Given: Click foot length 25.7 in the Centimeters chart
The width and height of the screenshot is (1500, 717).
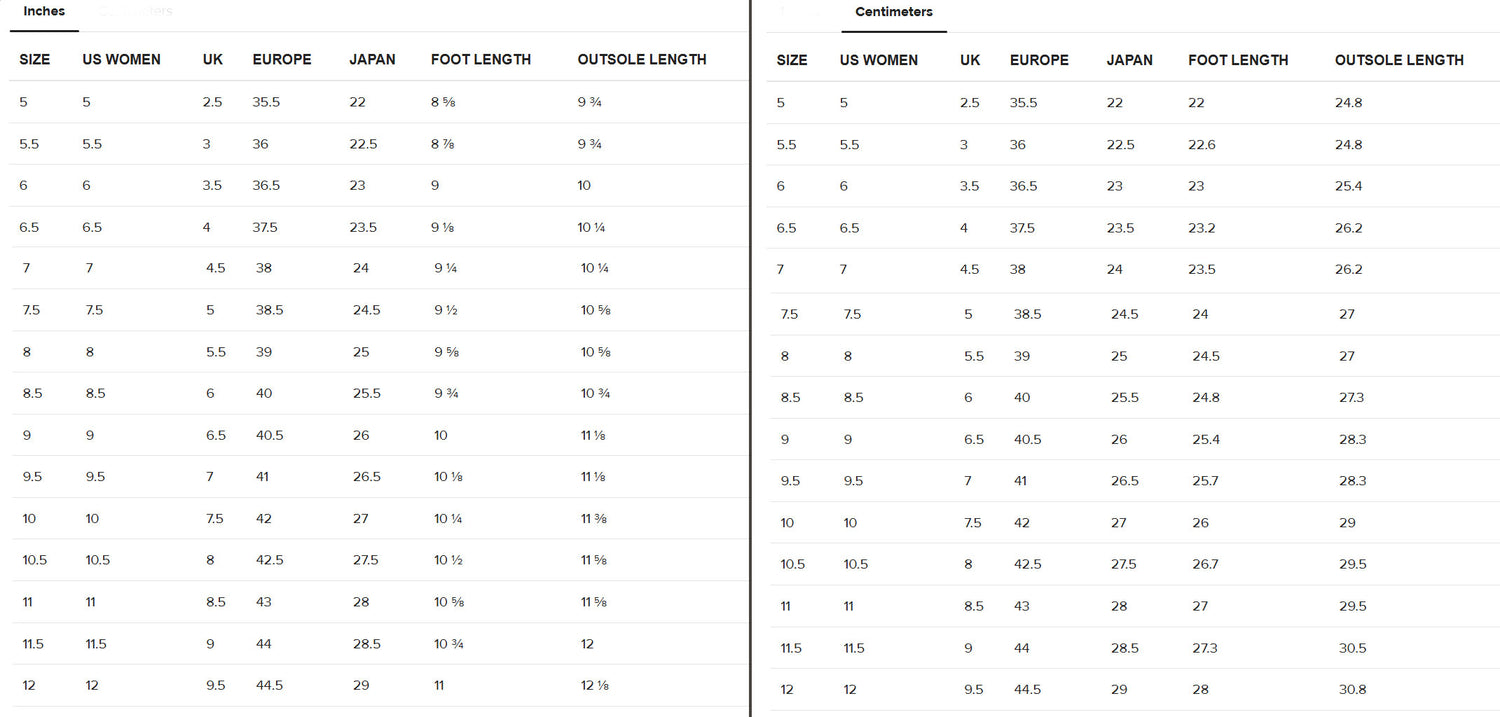Looking at the screenshot, I should (x=1205, y=481).
